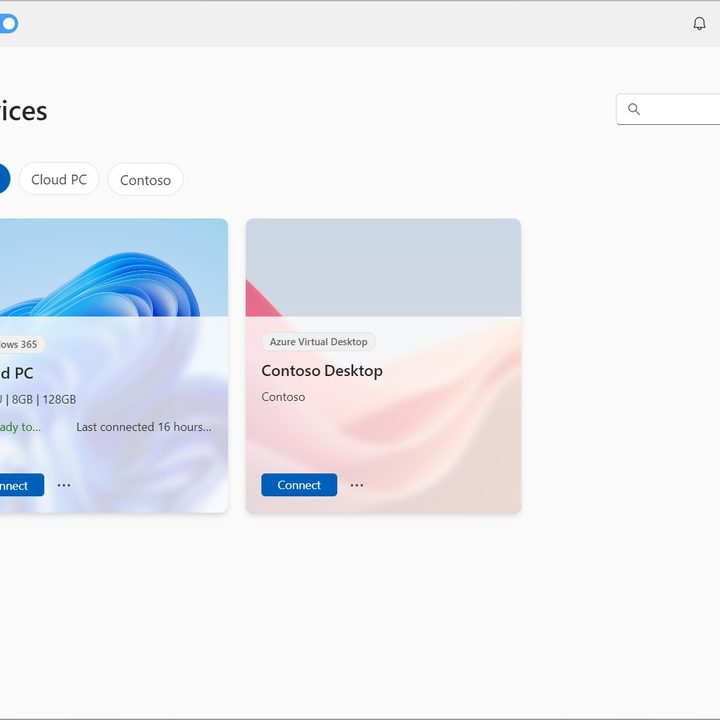The width and height of the screenshot is (720, 720).
Task: Click the Cloud PC wallpaper thumbnail
Action: pos(114,268)
